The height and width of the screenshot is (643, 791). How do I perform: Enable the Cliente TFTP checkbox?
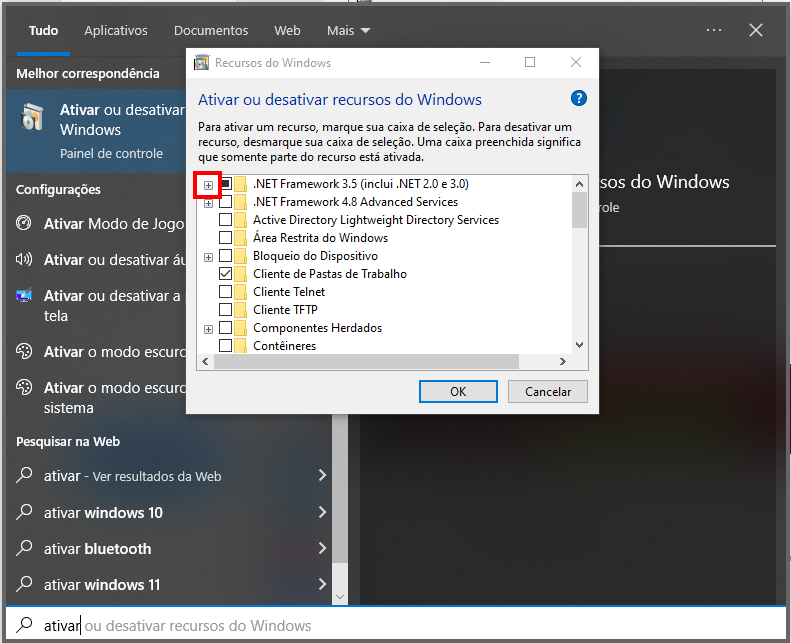(x=225, y=310)
